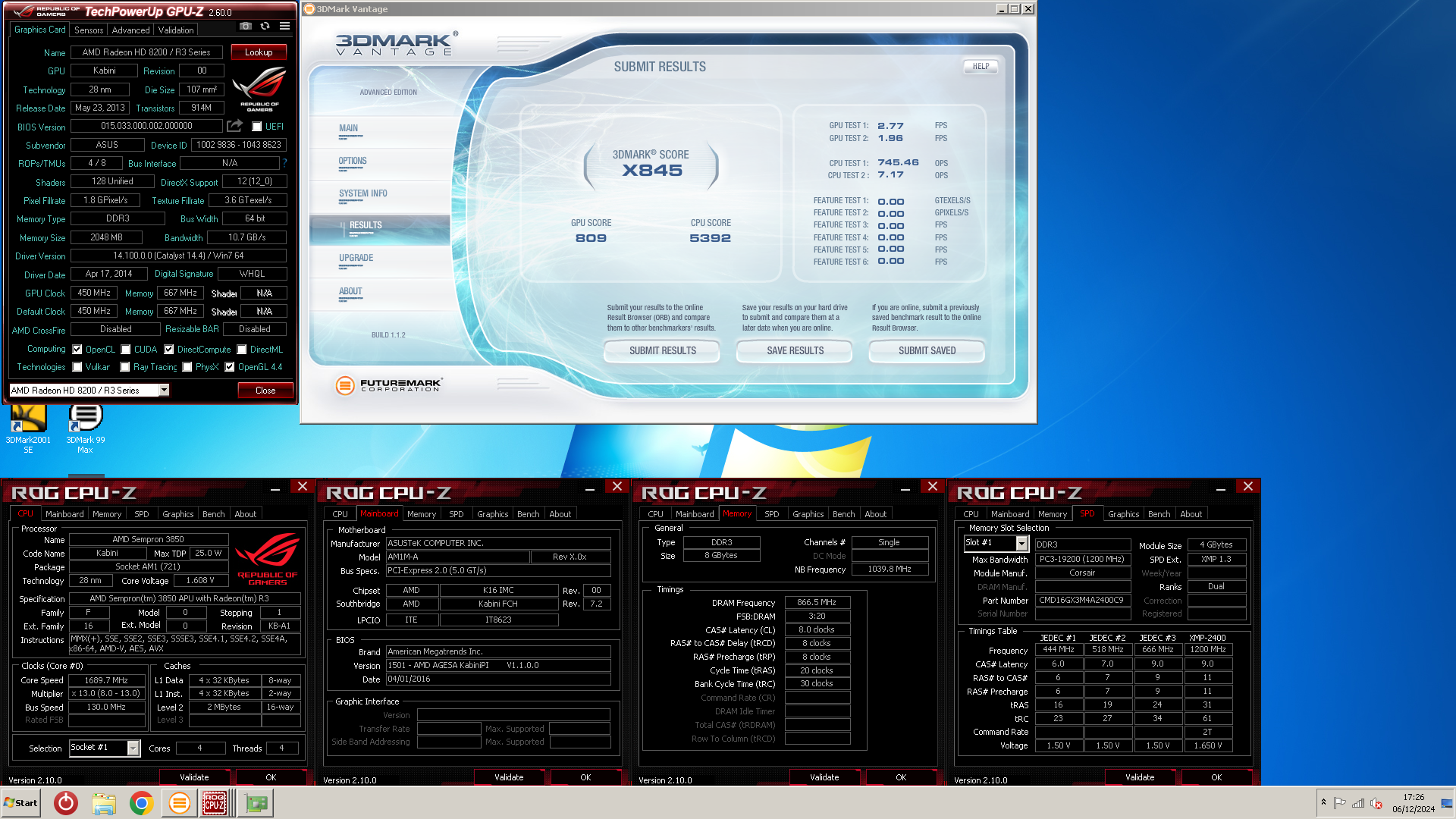This screenshot has width=1456, height=819.
Task: Click the SAVE RESULTS button
Action: [x=795, y=350]
